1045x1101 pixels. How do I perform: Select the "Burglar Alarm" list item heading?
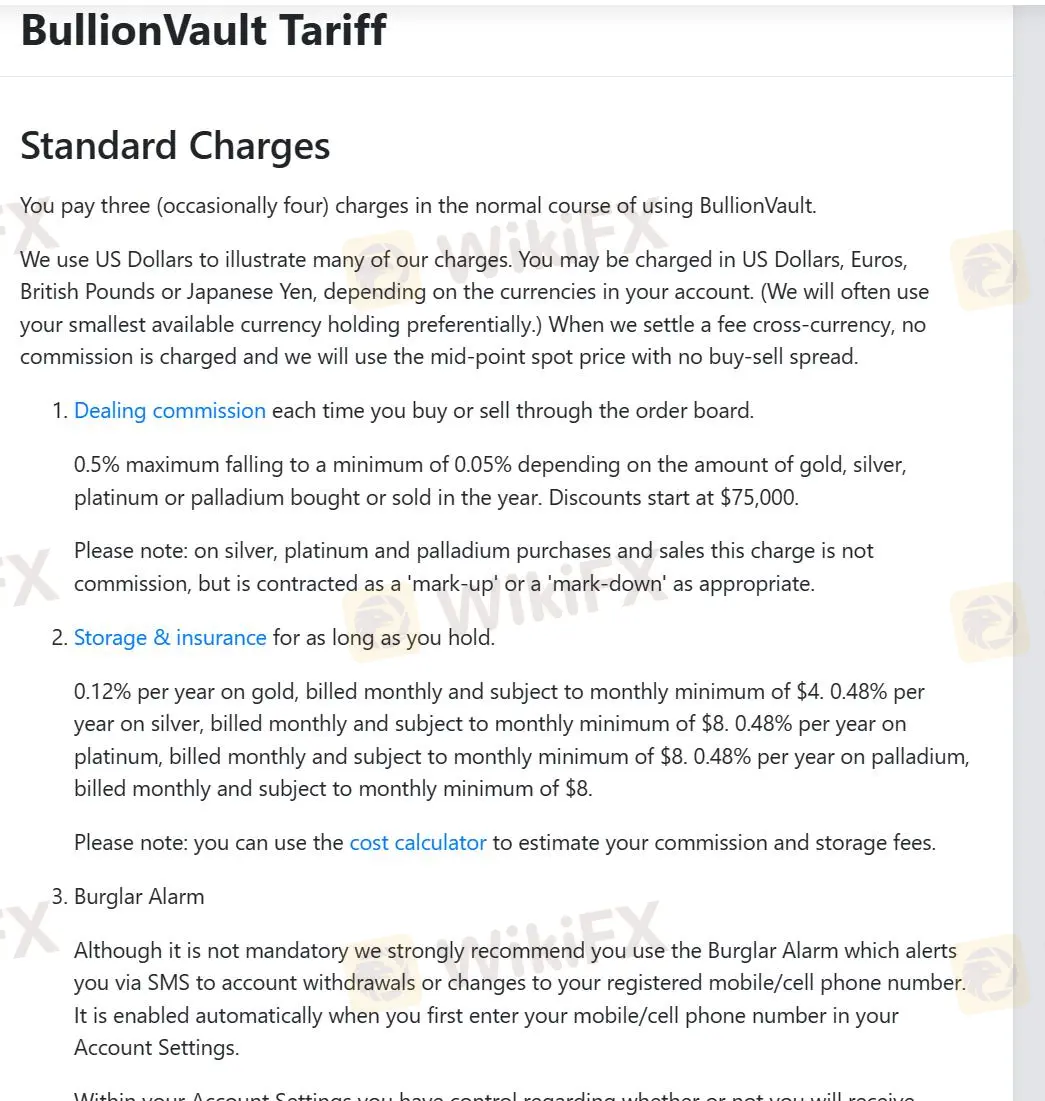point(139,897)
